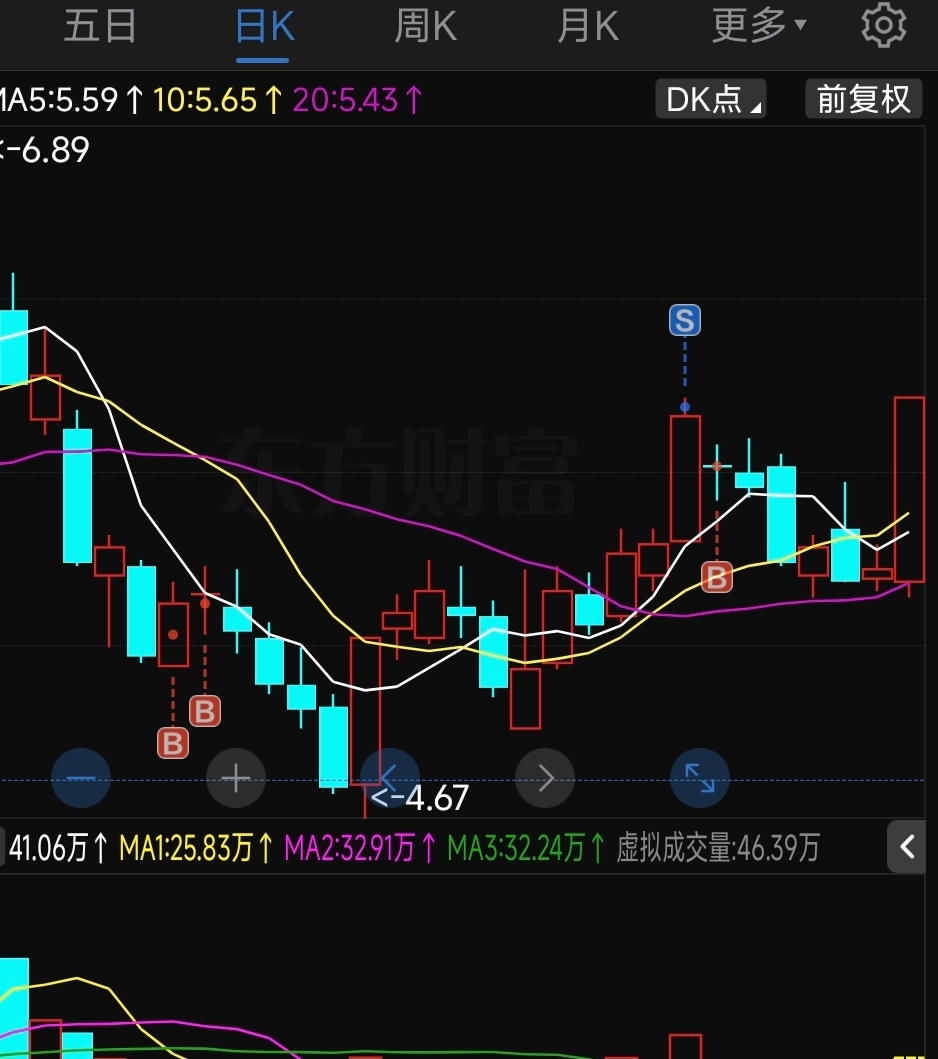This screenshot has width=938, height=1059.
Task: Expand the 更多 dropdown menu
Action: (x=759, y=26)
